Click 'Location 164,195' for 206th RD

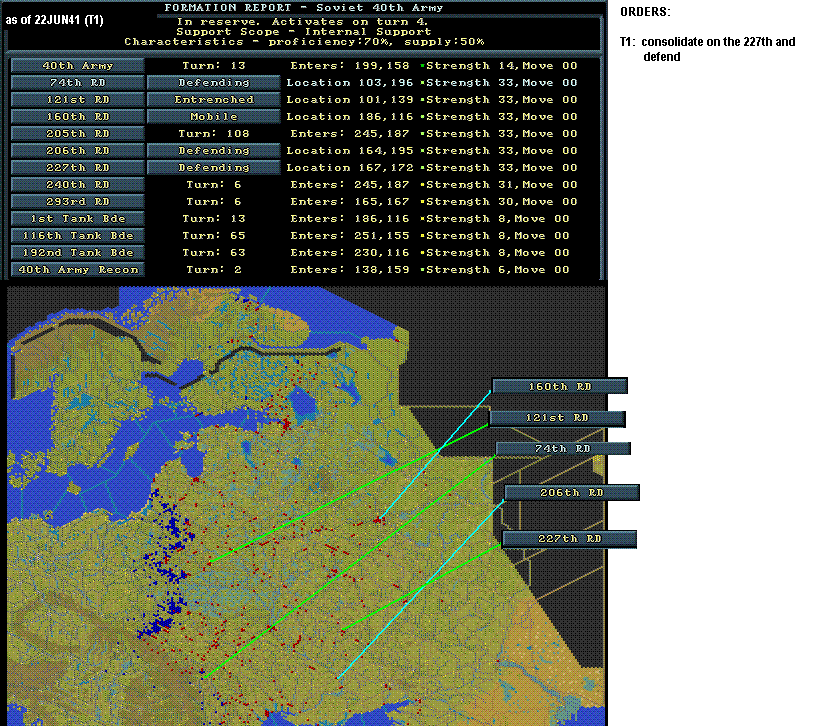(350, 151)
